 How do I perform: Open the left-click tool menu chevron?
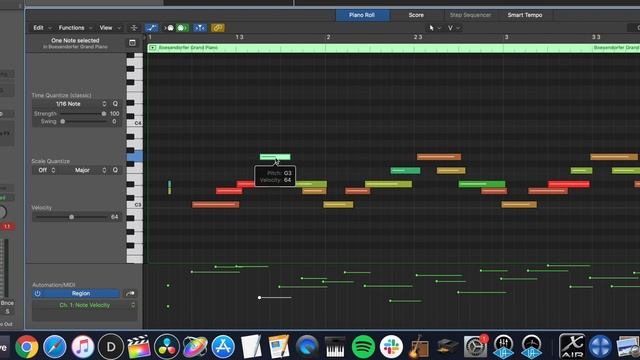pos(439,28)
